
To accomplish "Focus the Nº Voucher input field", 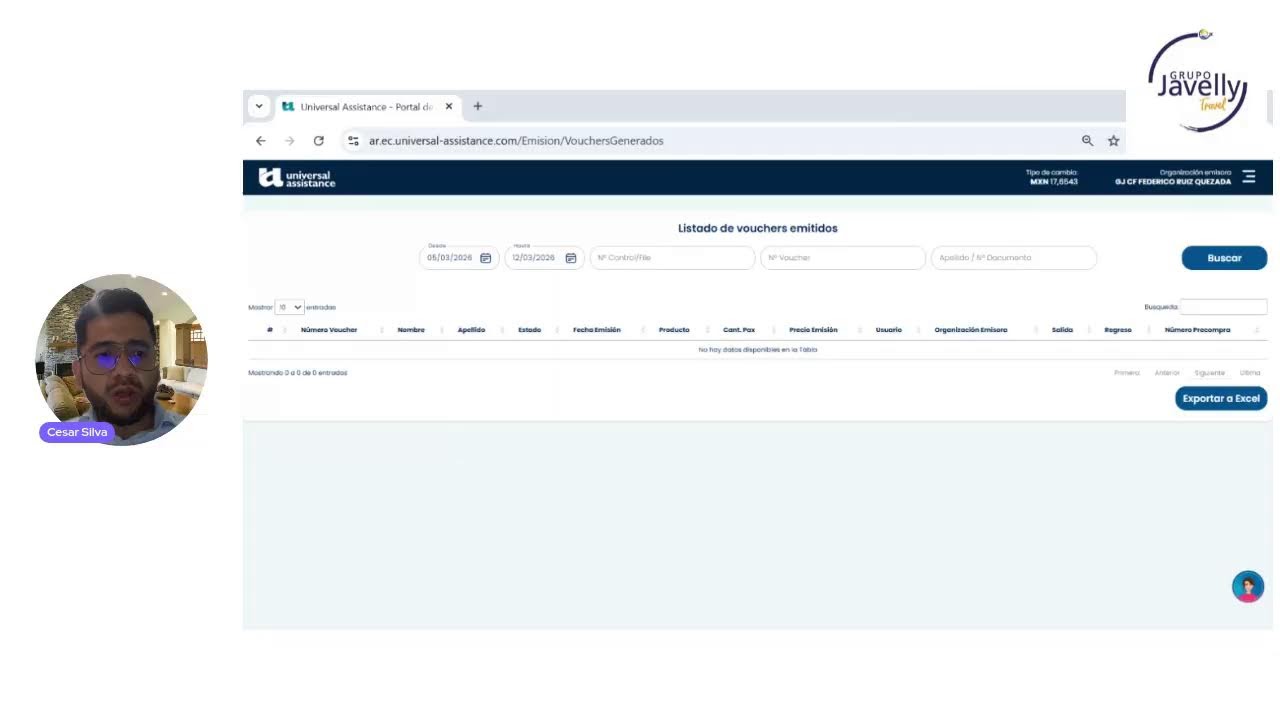I will point(843,258).
